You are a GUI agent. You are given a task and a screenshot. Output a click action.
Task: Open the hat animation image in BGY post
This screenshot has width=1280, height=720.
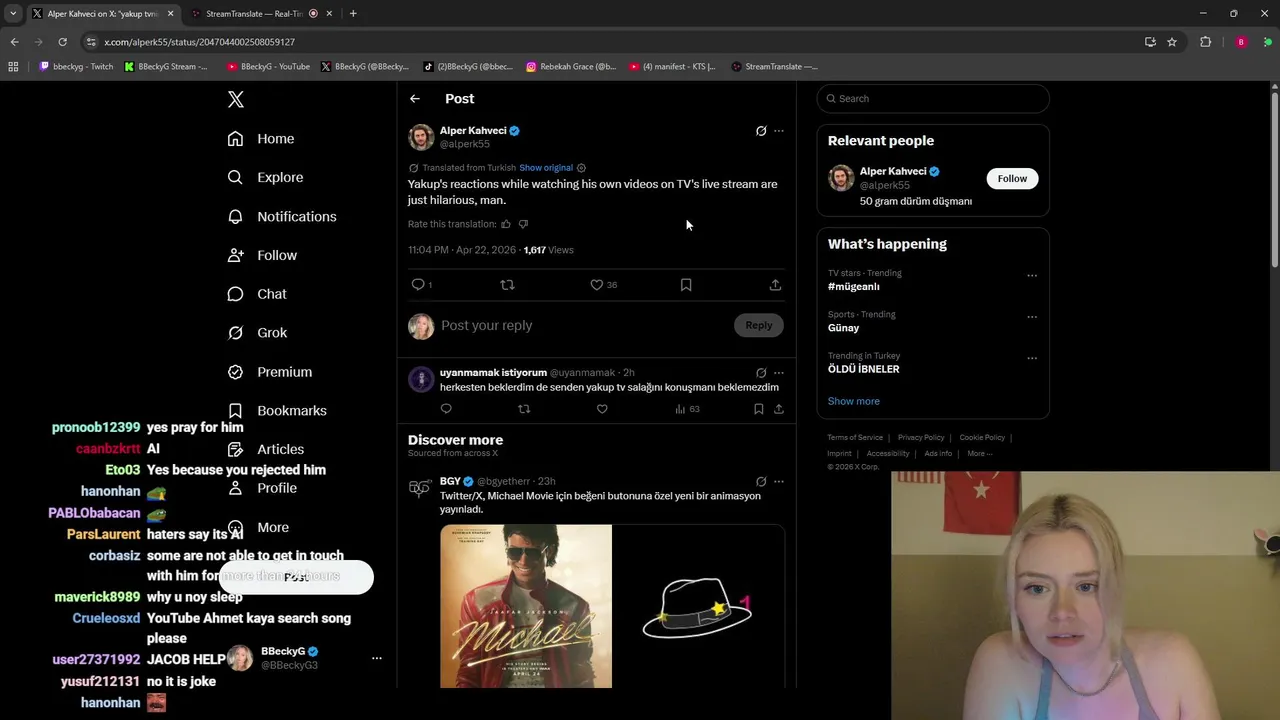[x=699, y=606]
